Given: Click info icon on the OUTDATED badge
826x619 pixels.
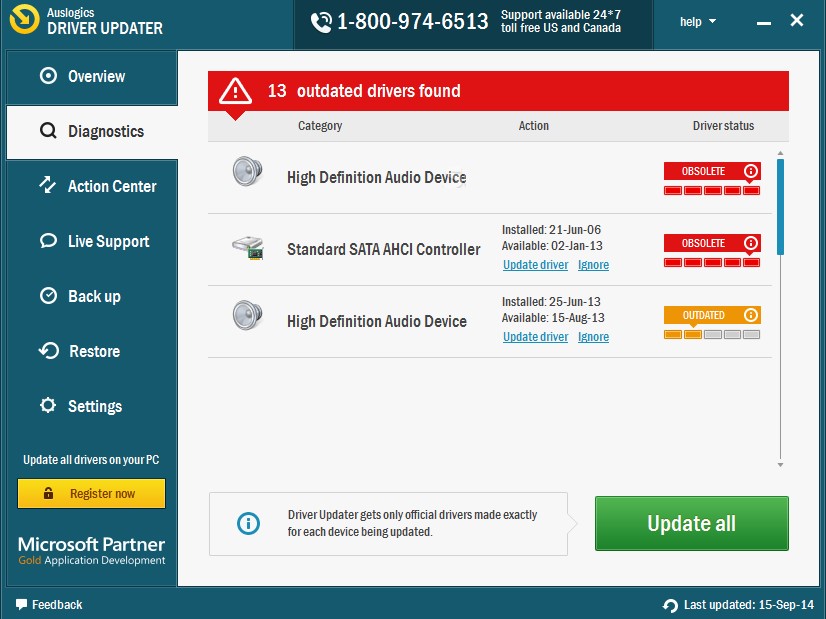Looking at the screenshot, I should click(x=751, y=315).
